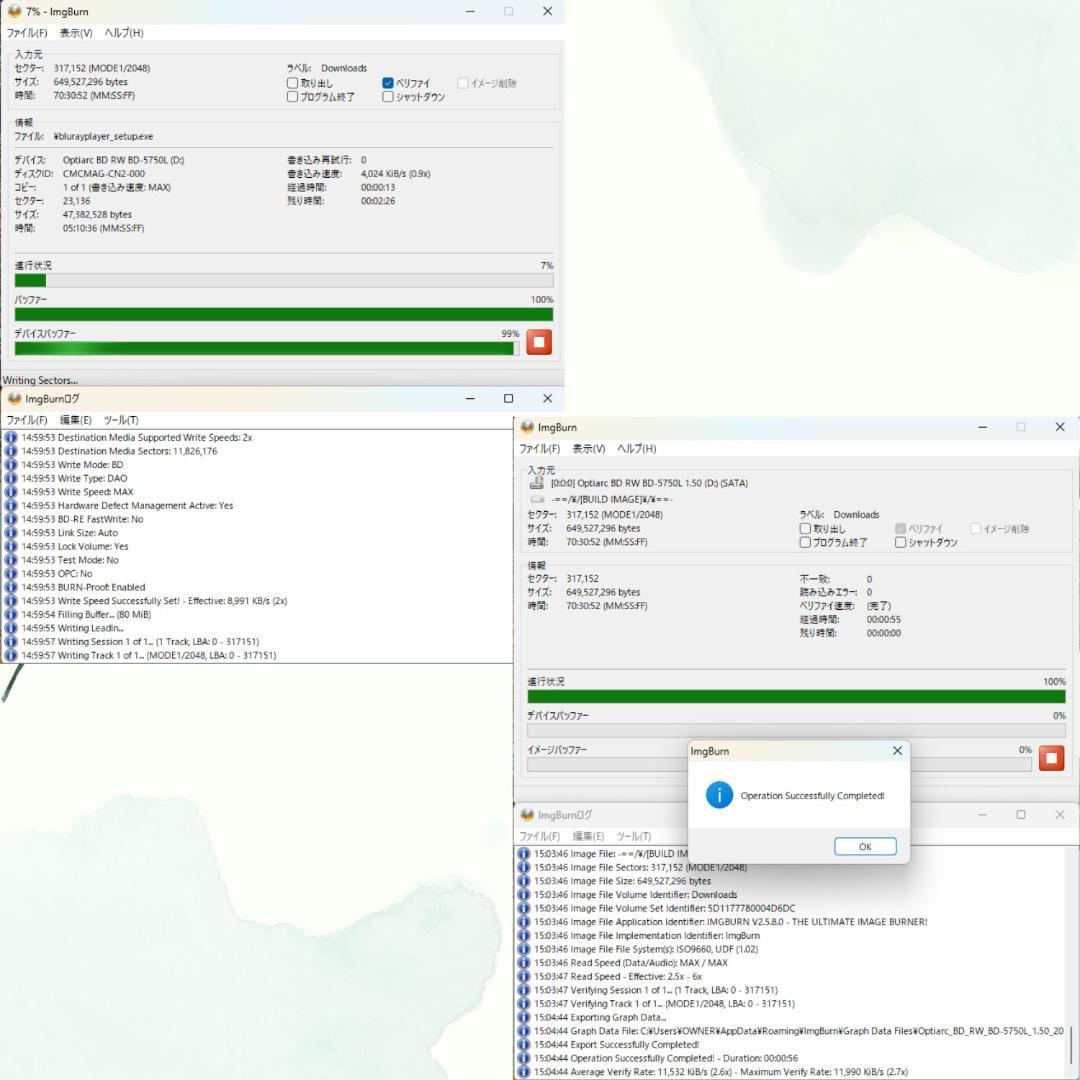
Task: Click file name ¥blurayplayer_setup.exe
Action: pos(103,136)
